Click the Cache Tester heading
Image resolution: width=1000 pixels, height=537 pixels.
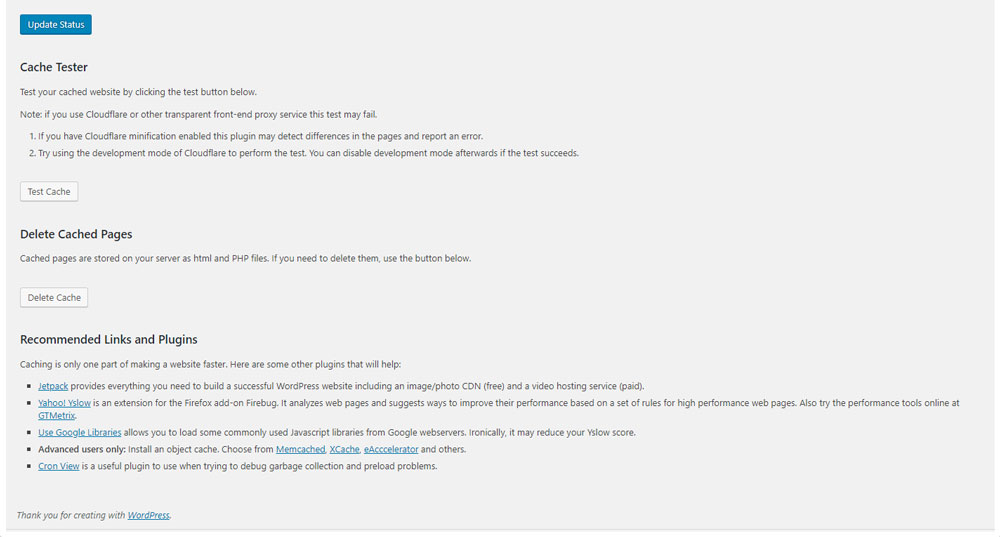54,67
